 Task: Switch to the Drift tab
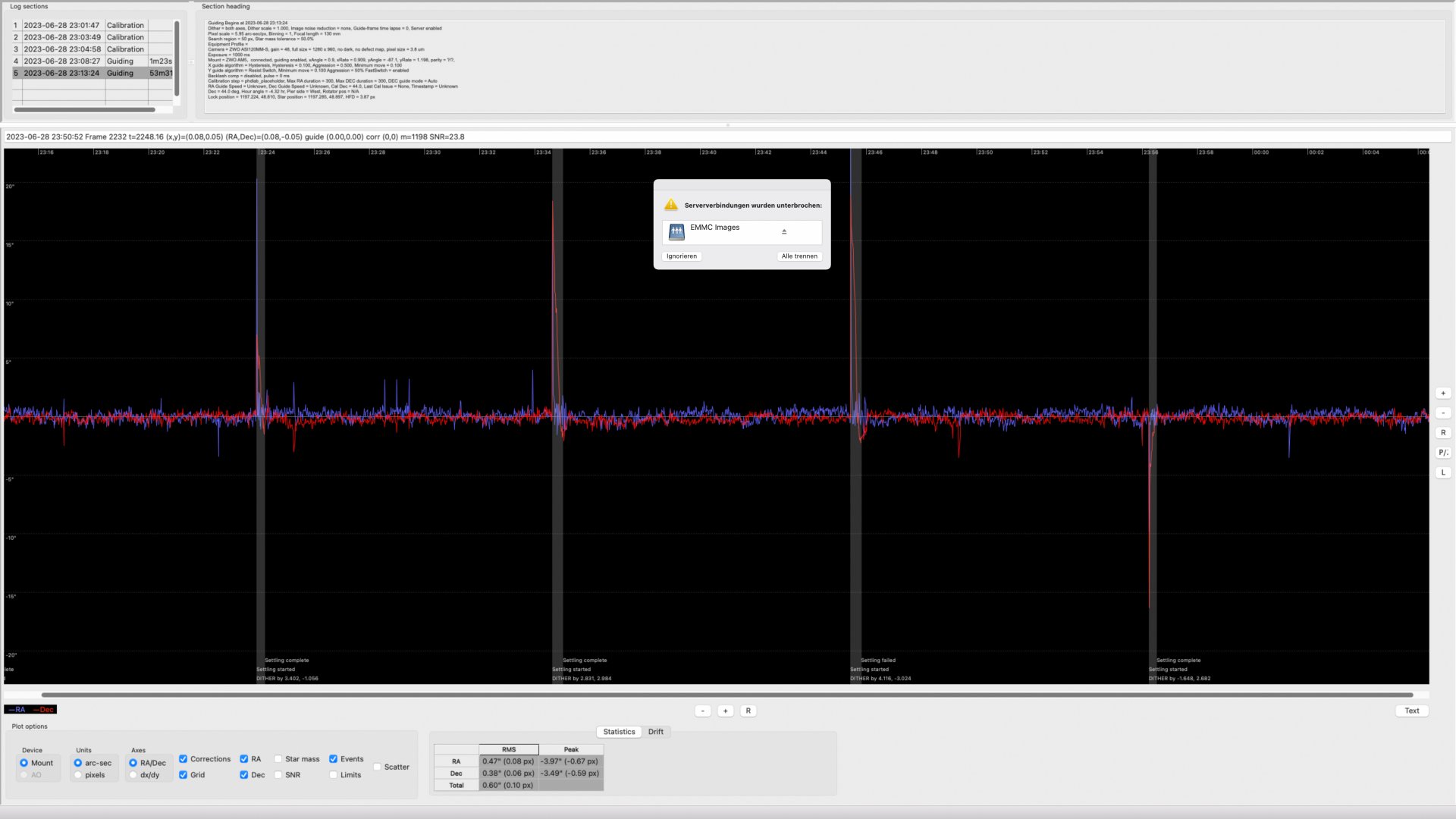click(x=656, y=732)
